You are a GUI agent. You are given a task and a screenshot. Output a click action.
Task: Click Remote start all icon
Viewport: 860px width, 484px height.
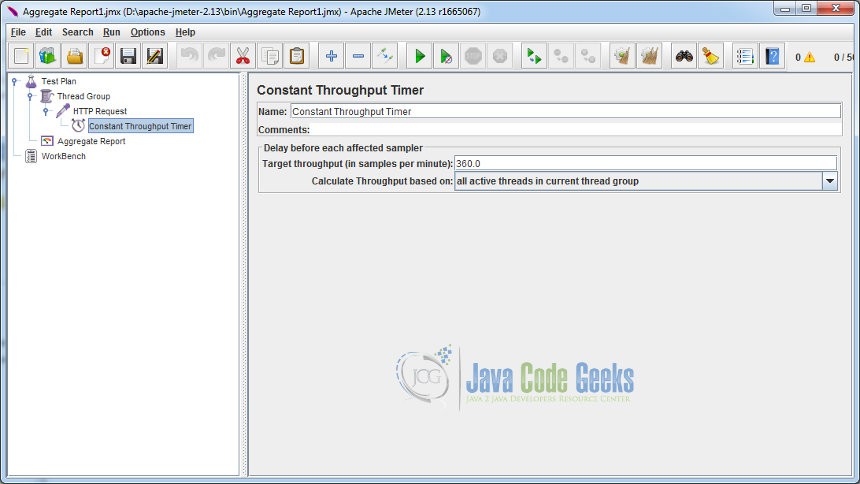534,56
